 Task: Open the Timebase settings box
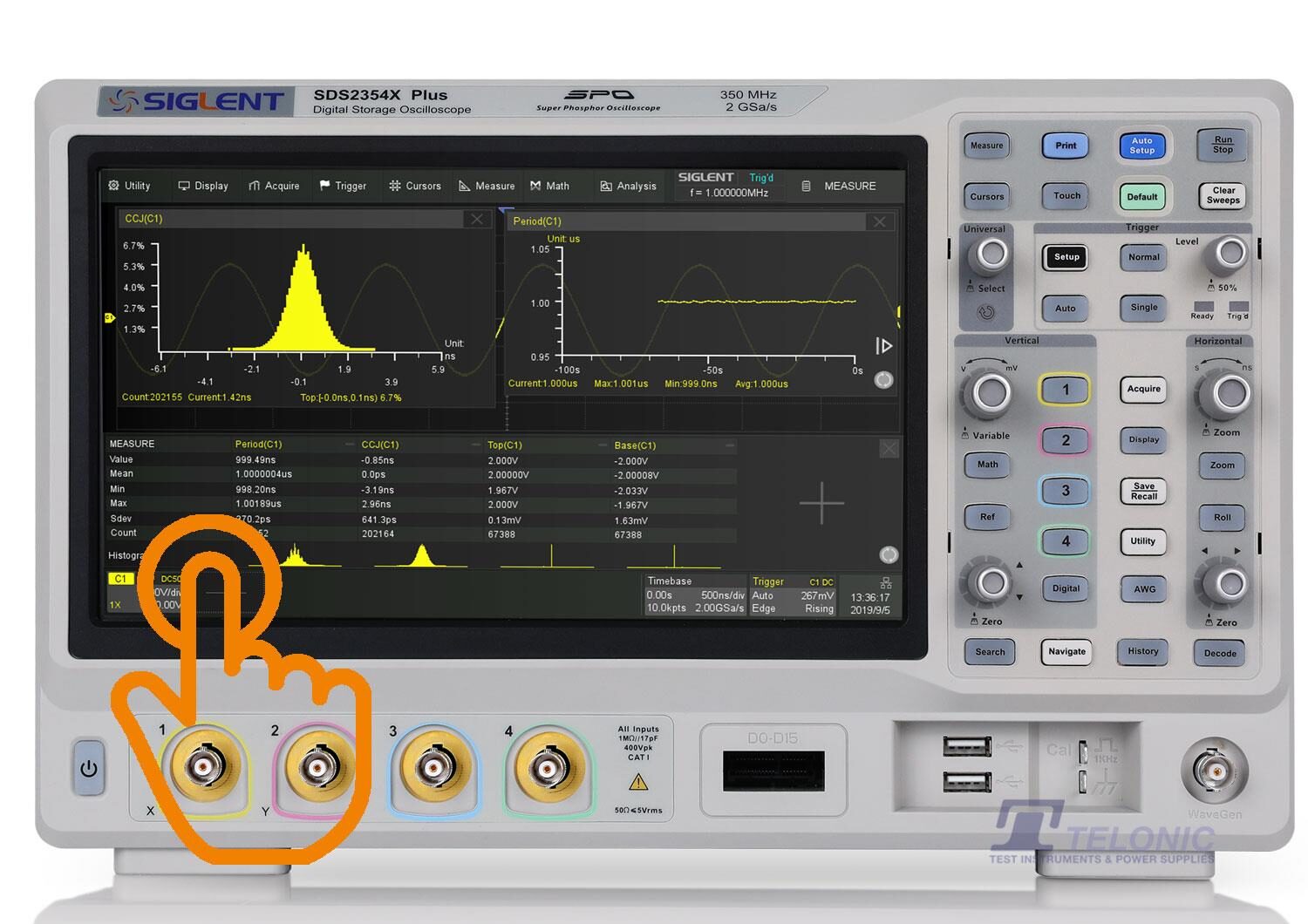[x=695, y=594]
